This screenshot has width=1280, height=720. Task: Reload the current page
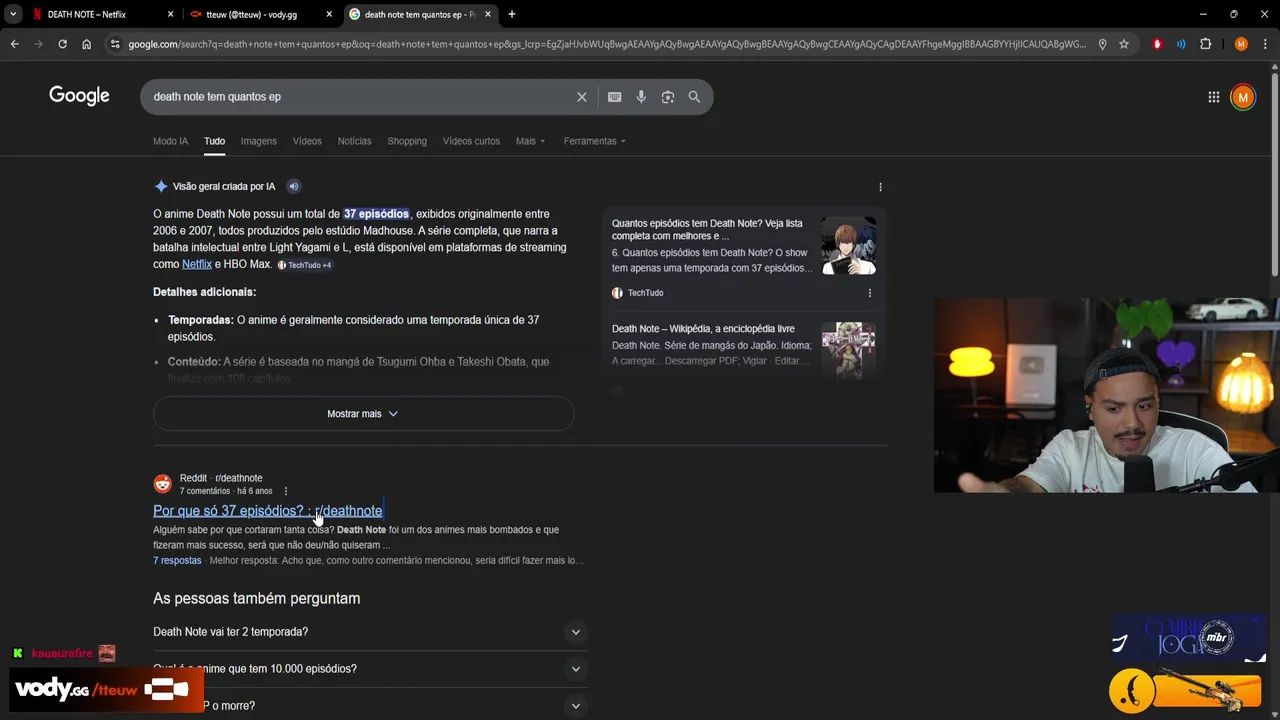tap(62, 44)
